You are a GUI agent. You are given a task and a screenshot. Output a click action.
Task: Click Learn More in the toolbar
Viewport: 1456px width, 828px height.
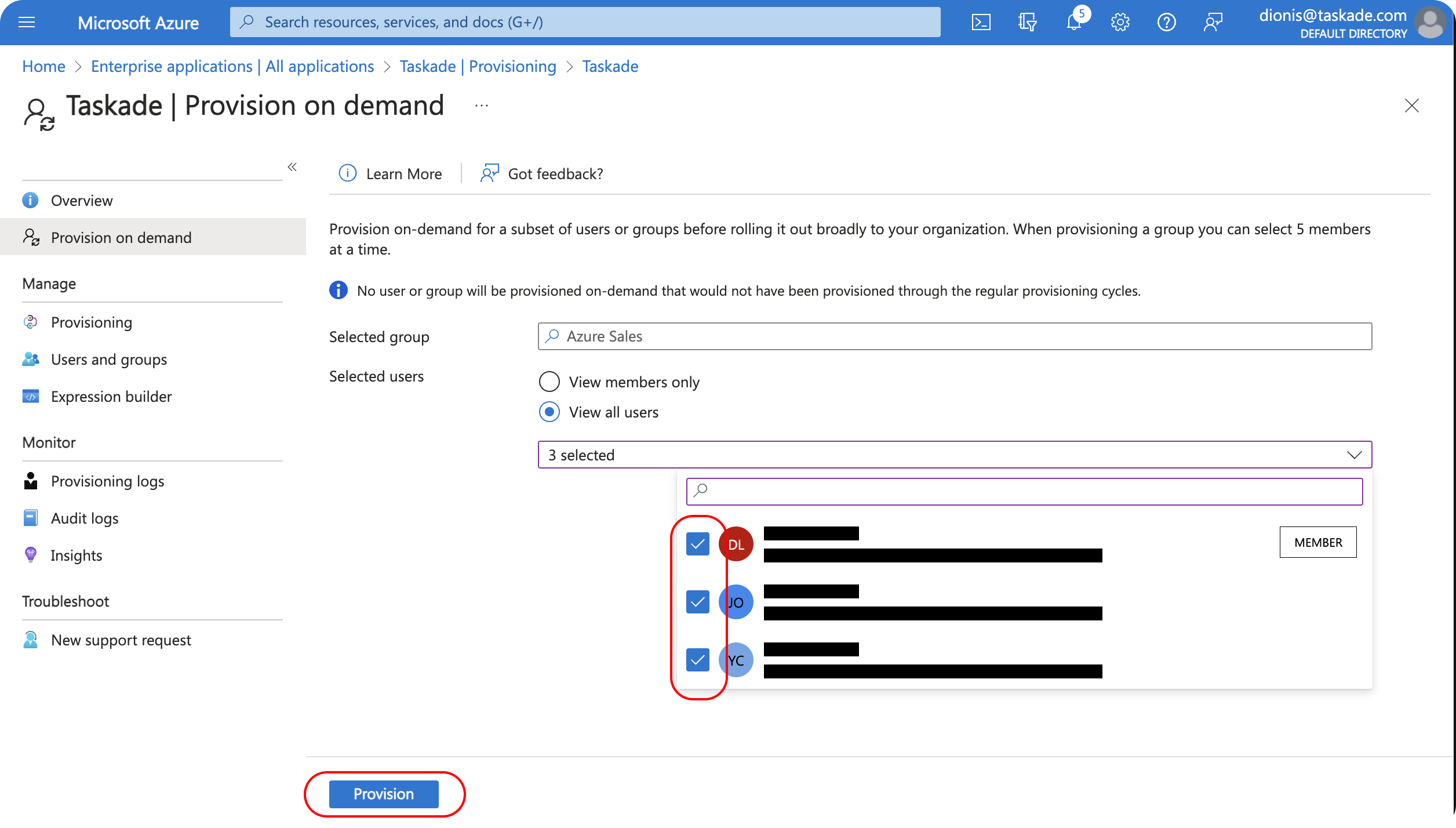tap(403, 174)
